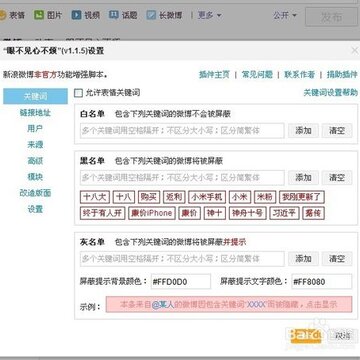This screenshot has height=360, width=360.
Task: Click 清空 in the 白名单 section
Action: 337,131
